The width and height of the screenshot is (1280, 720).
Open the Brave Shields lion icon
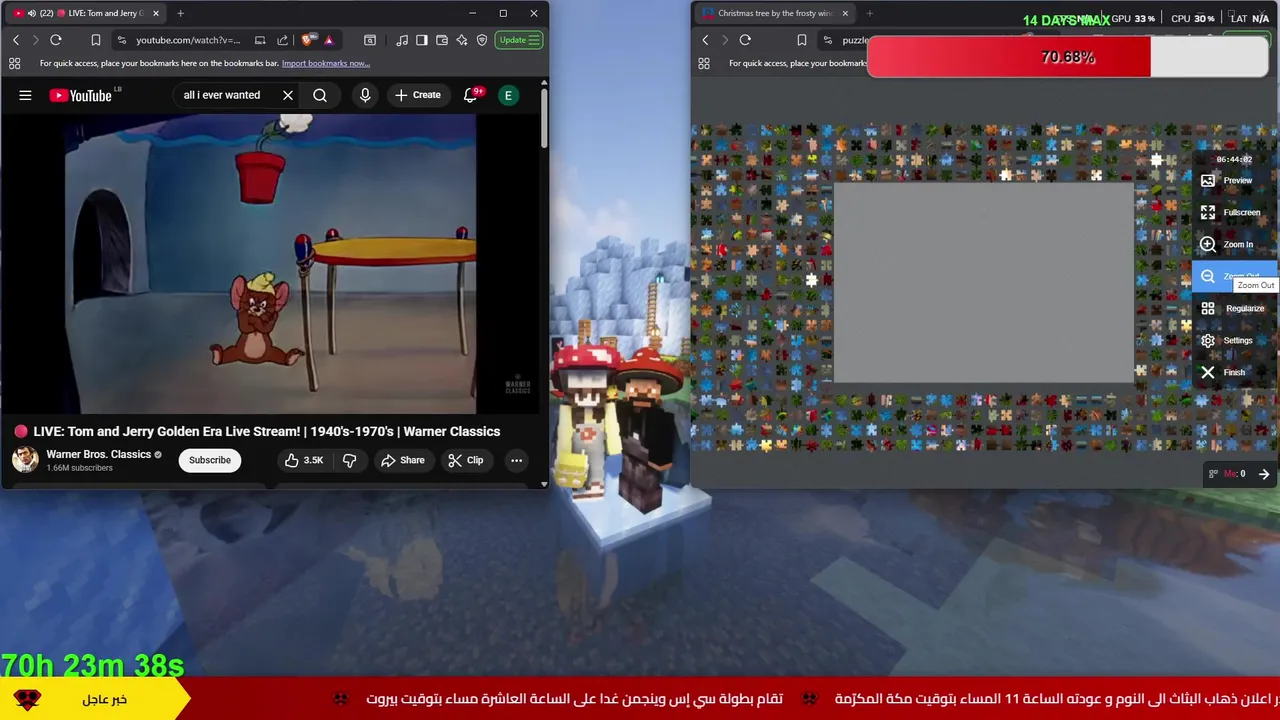click(x=307, y=40)
